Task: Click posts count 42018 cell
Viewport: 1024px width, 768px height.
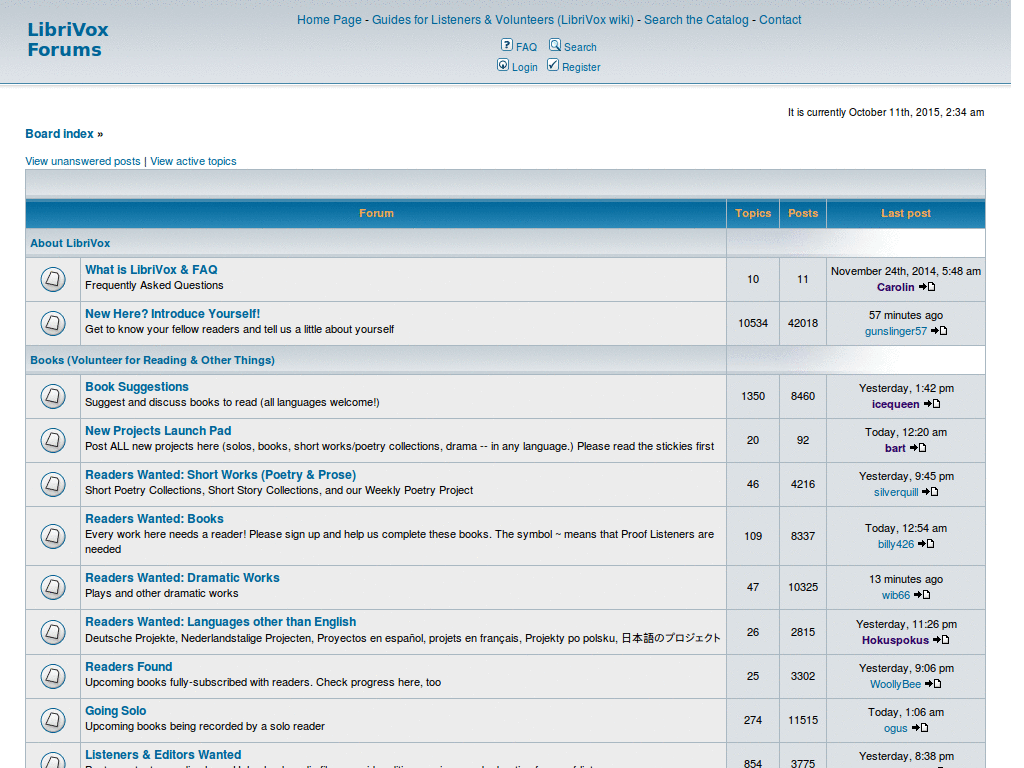Action: point(803,323)
